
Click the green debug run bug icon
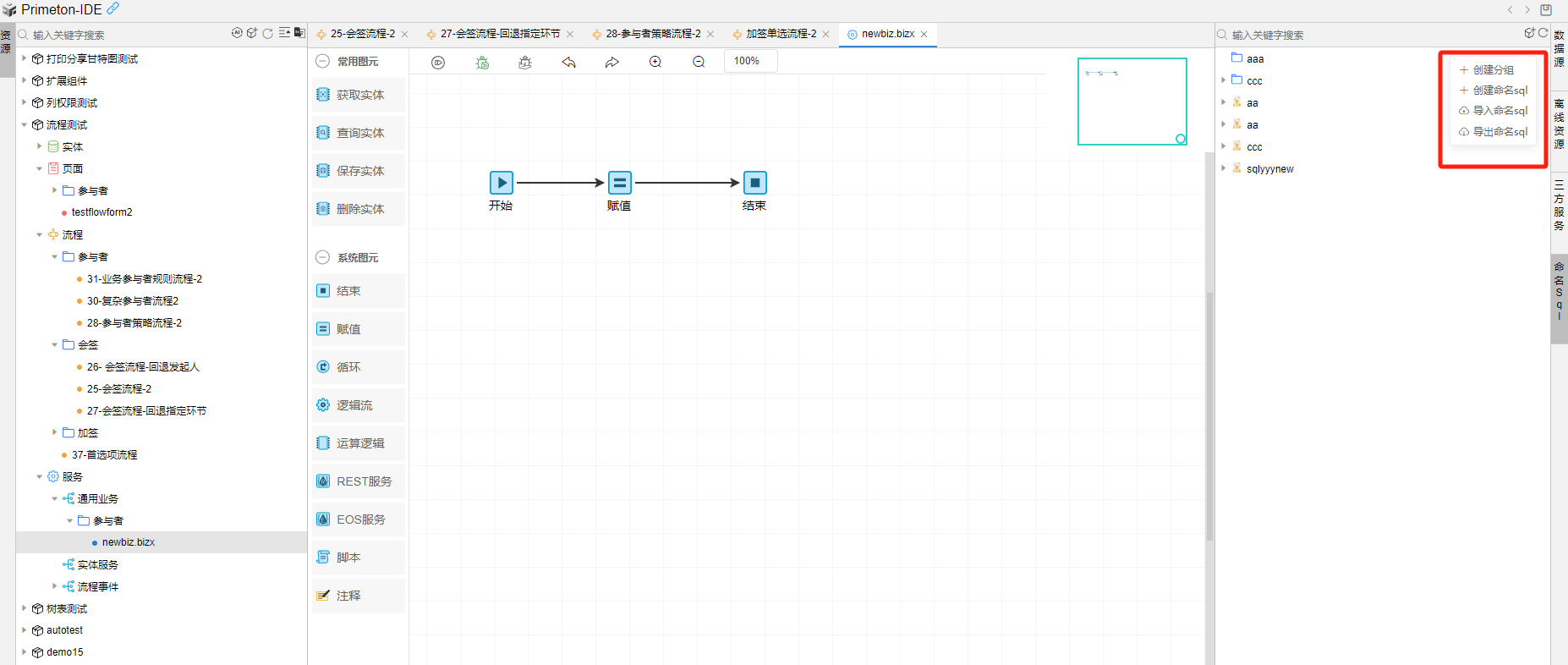pos(482,63)
